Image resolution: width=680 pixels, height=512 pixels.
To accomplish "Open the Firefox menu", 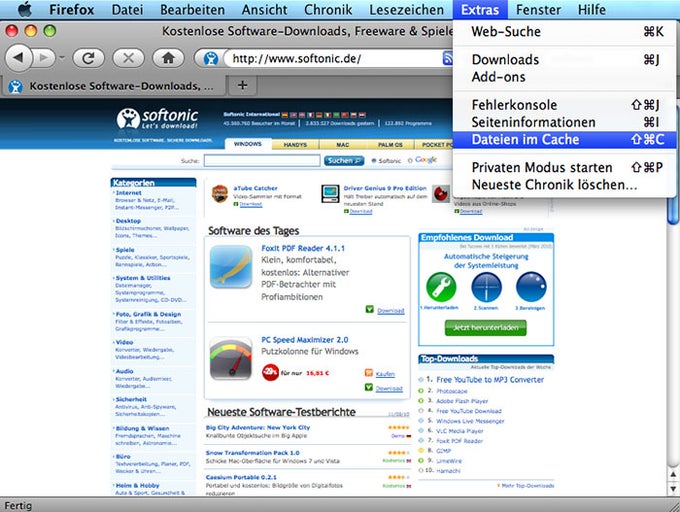I will coord(72,10).
